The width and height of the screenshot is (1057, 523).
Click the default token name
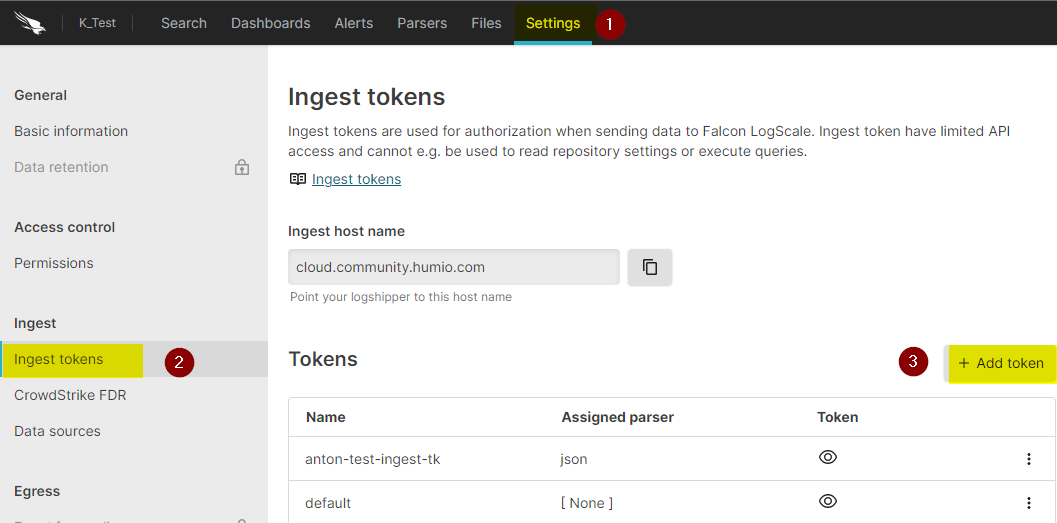[x=328, y=503]
